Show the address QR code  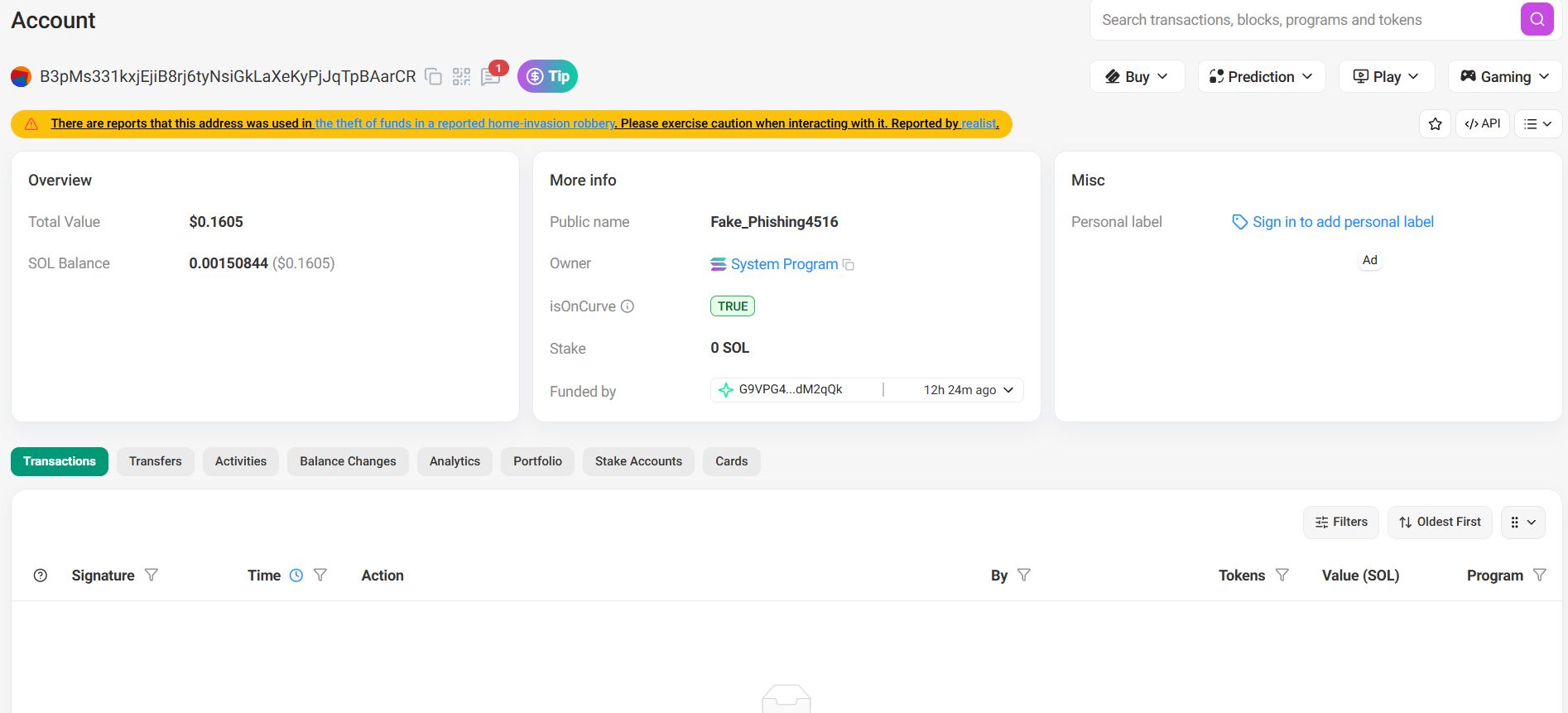click(461, 77)
